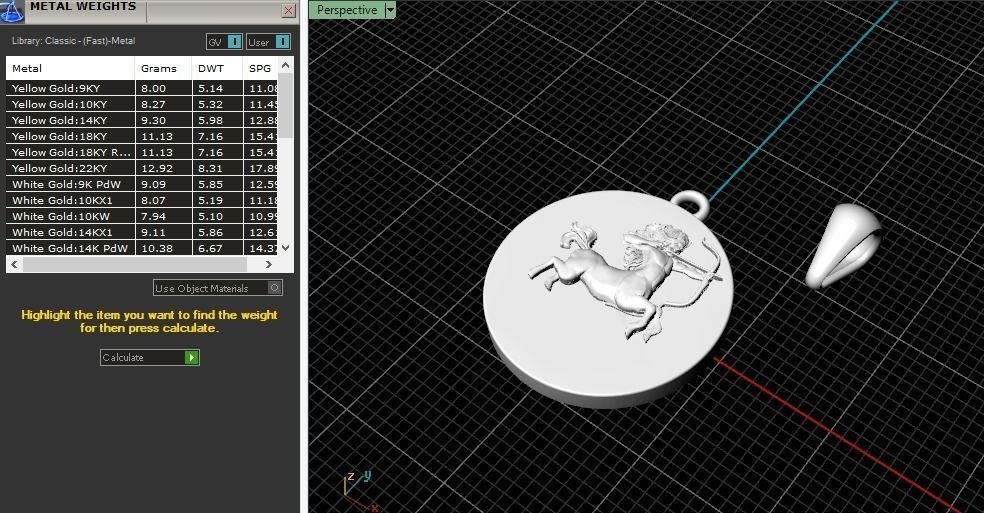This screenshot has height=513, width=984.
Task: Select the White Gold:14KX1 row
Action: 142,232
